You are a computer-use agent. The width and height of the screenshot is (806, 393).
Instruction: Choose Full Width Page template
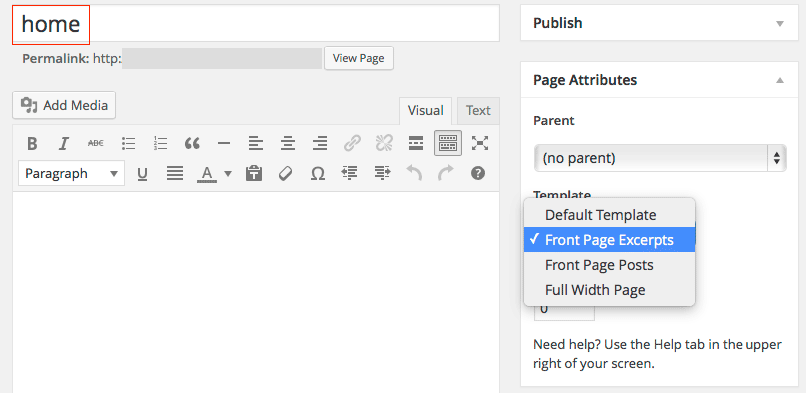[609, 290]
